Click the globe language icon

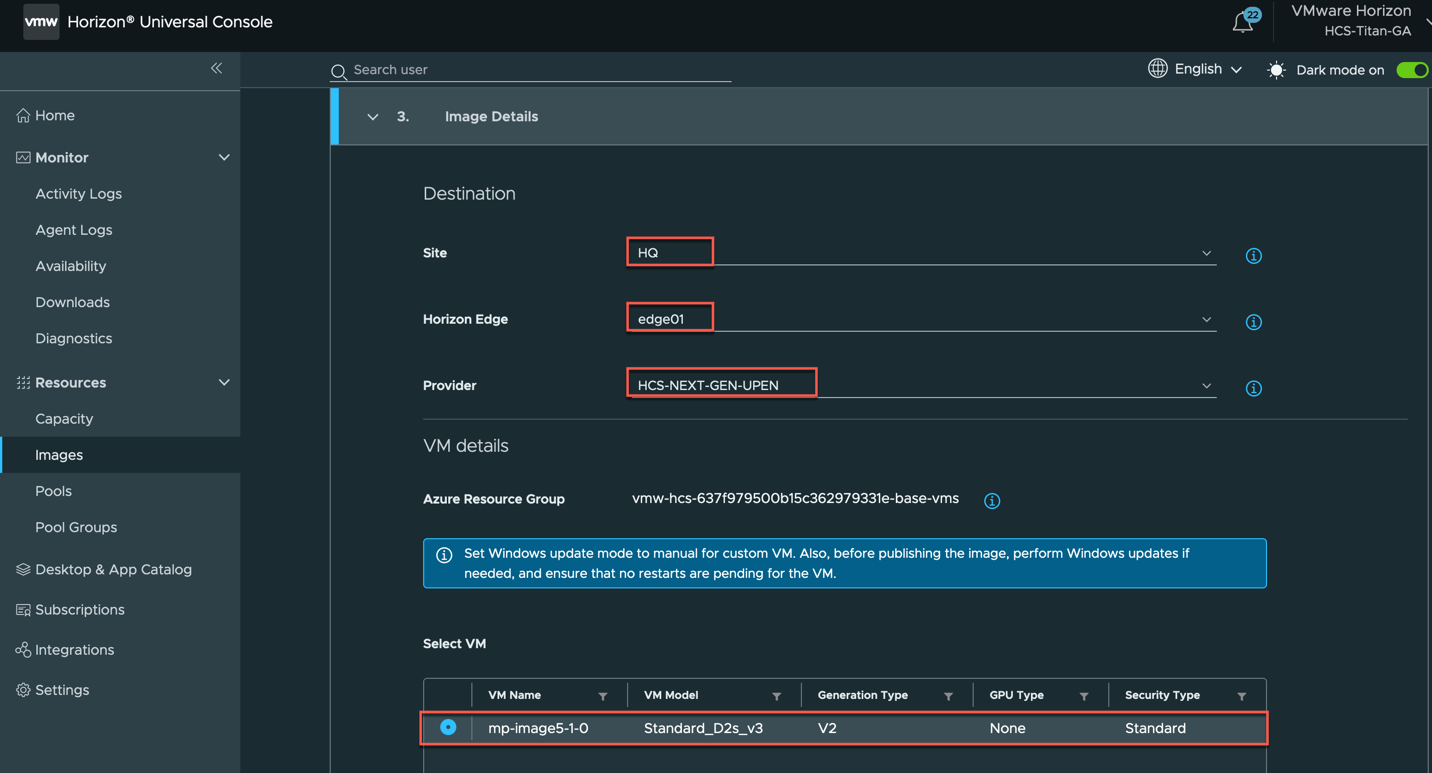coord(1158,68)
